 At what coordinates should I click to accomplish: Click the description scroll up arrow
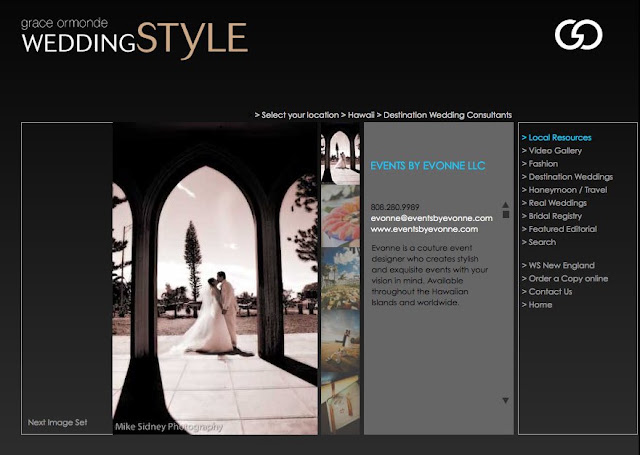click(506, 204)
